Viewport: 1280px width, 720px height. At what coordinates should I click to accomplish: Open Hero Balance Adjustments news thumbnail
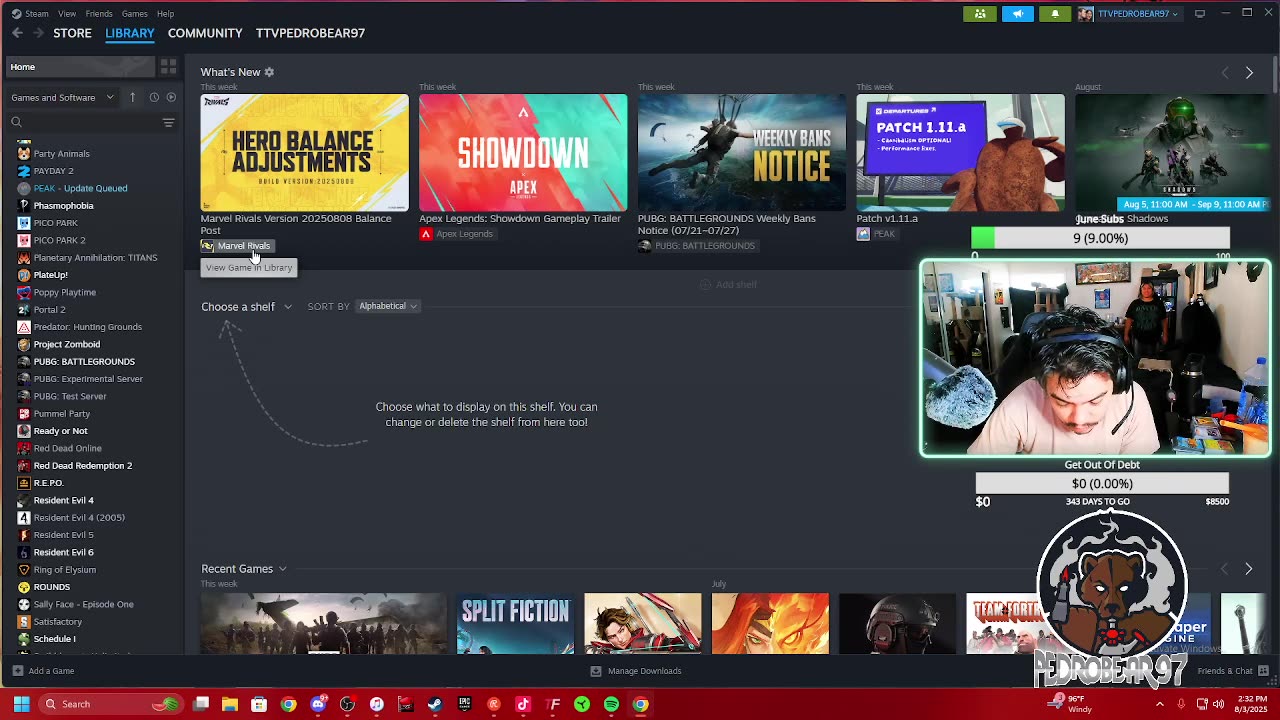point(304,153)
